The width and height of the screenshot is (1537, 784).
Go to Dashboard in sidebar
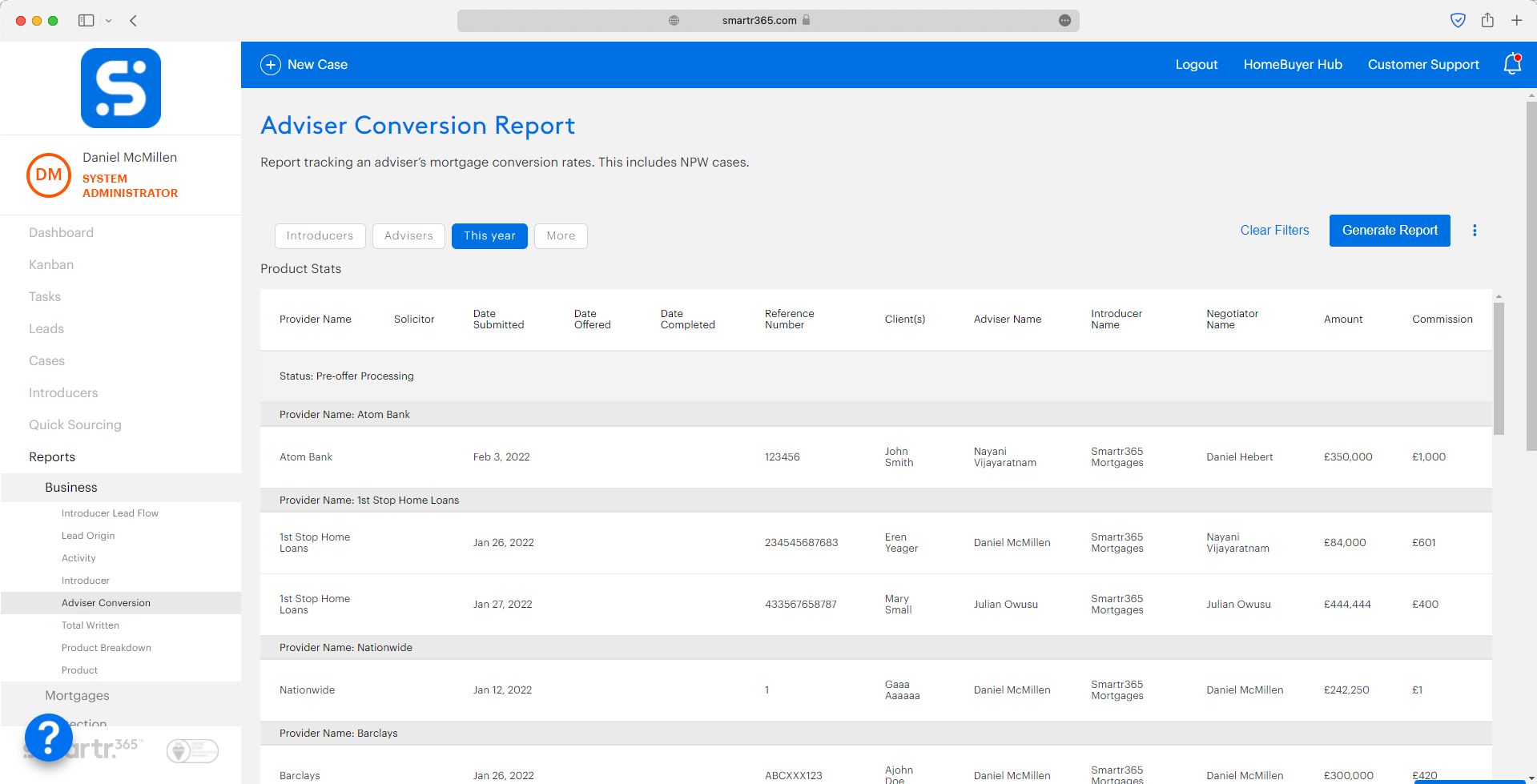tap(61, 233)
